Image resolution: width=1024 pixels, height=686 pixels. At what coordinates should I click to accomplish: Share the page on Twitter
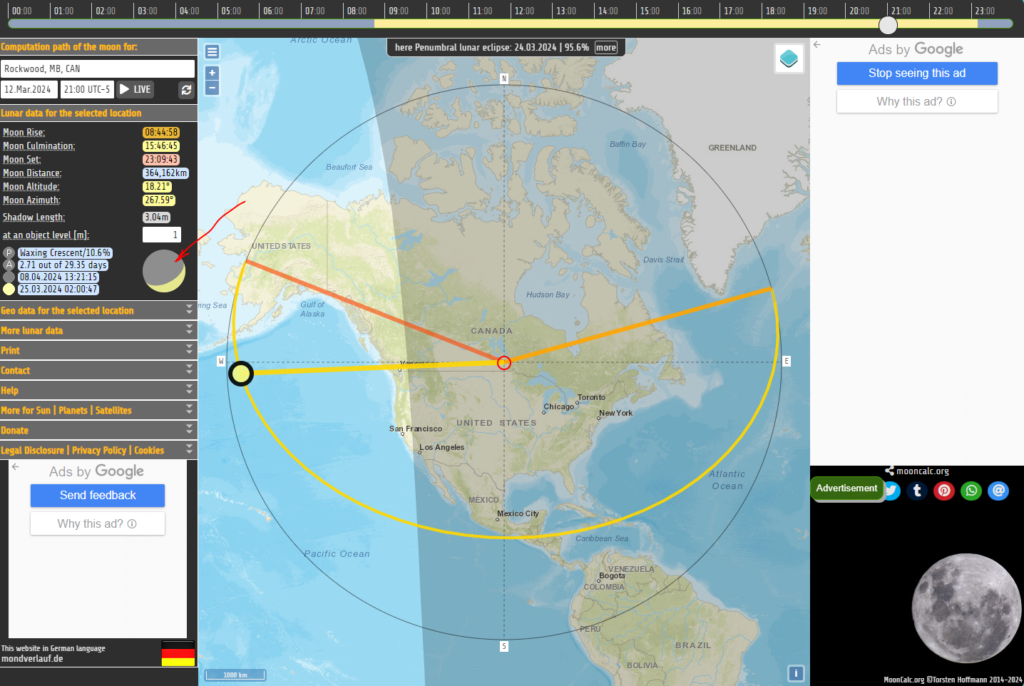892,491
